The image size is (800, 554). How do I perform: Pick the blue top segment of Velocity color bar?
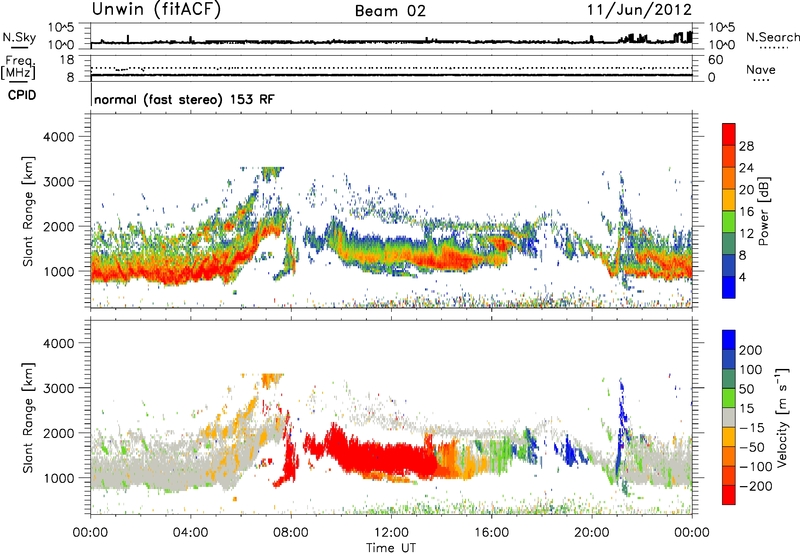pyautogui.click(x=729, y=340)
